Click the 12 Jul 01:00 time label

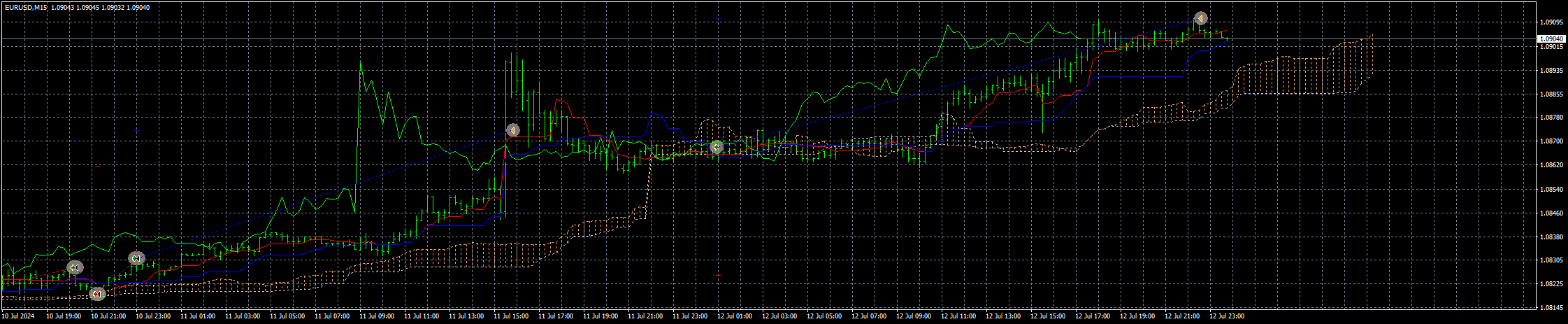pos(734,316)
